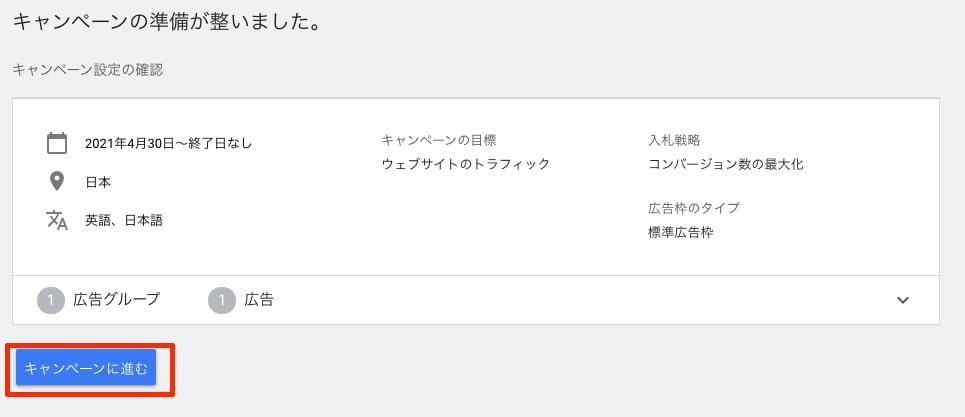Image resolution: width=965 pixels, height=417 pixels.
Task: Select the 広告グループ label
Action: (116, 299)
